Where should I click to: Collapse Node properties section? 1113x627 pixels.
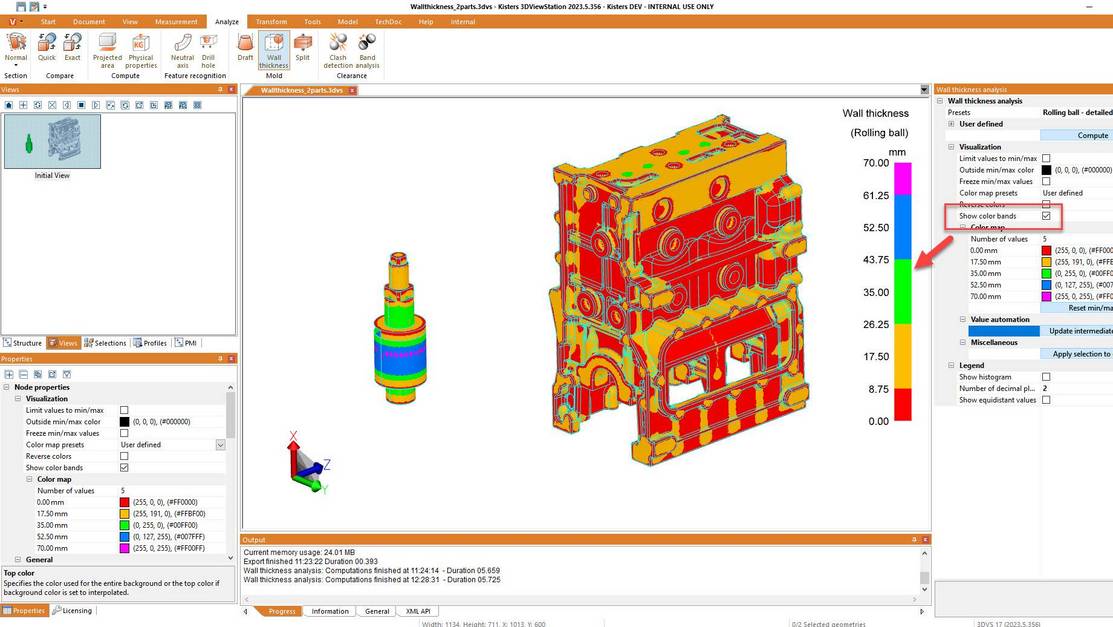(7, 388)
